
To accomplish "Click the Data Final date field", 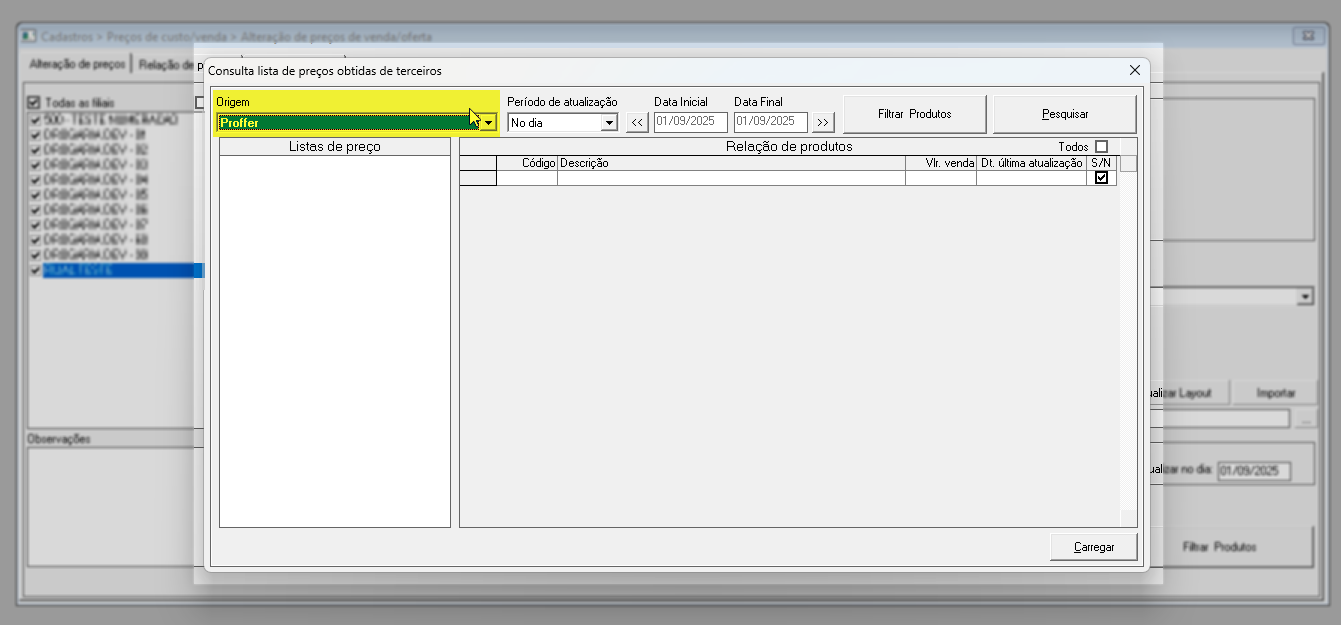I will 770,122.
